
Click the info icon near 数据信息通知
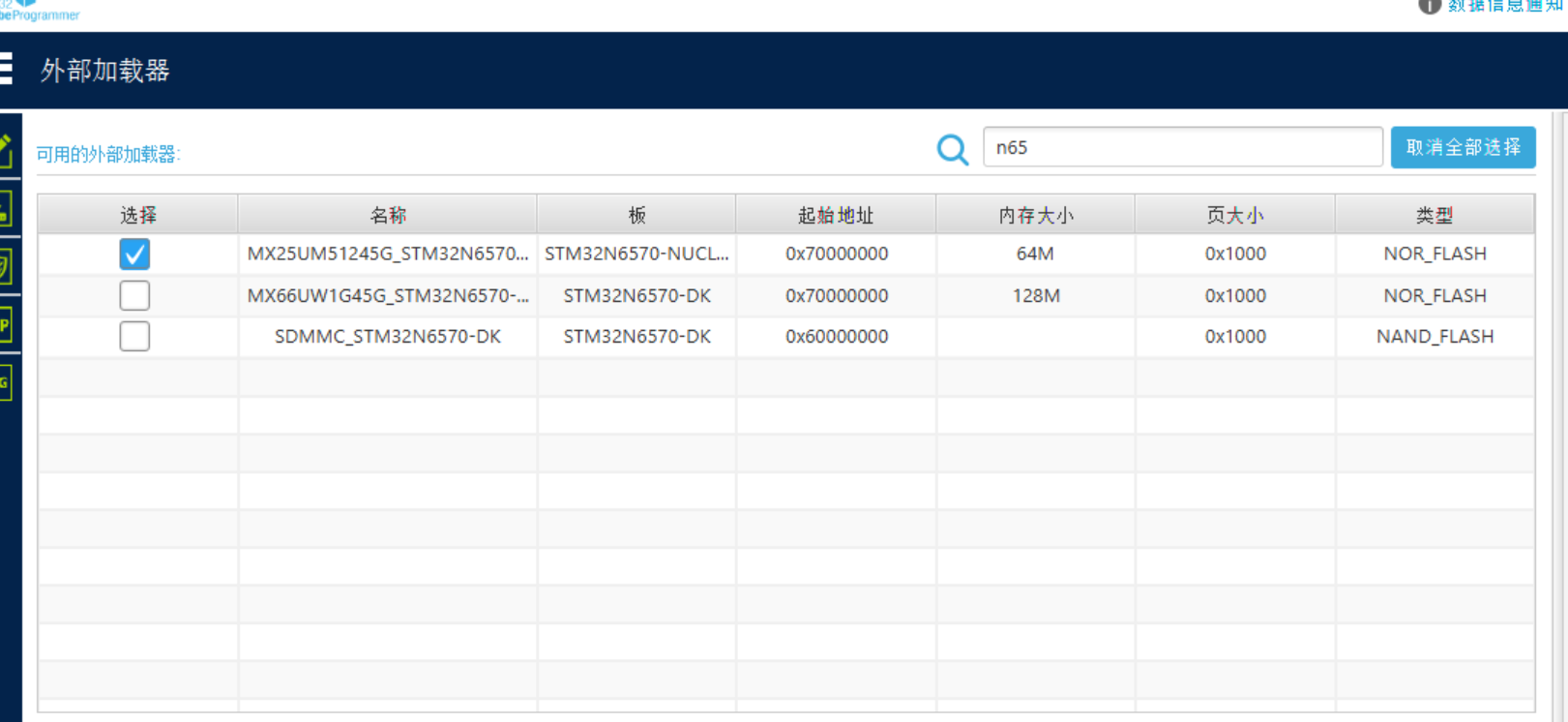(1429, 6)
